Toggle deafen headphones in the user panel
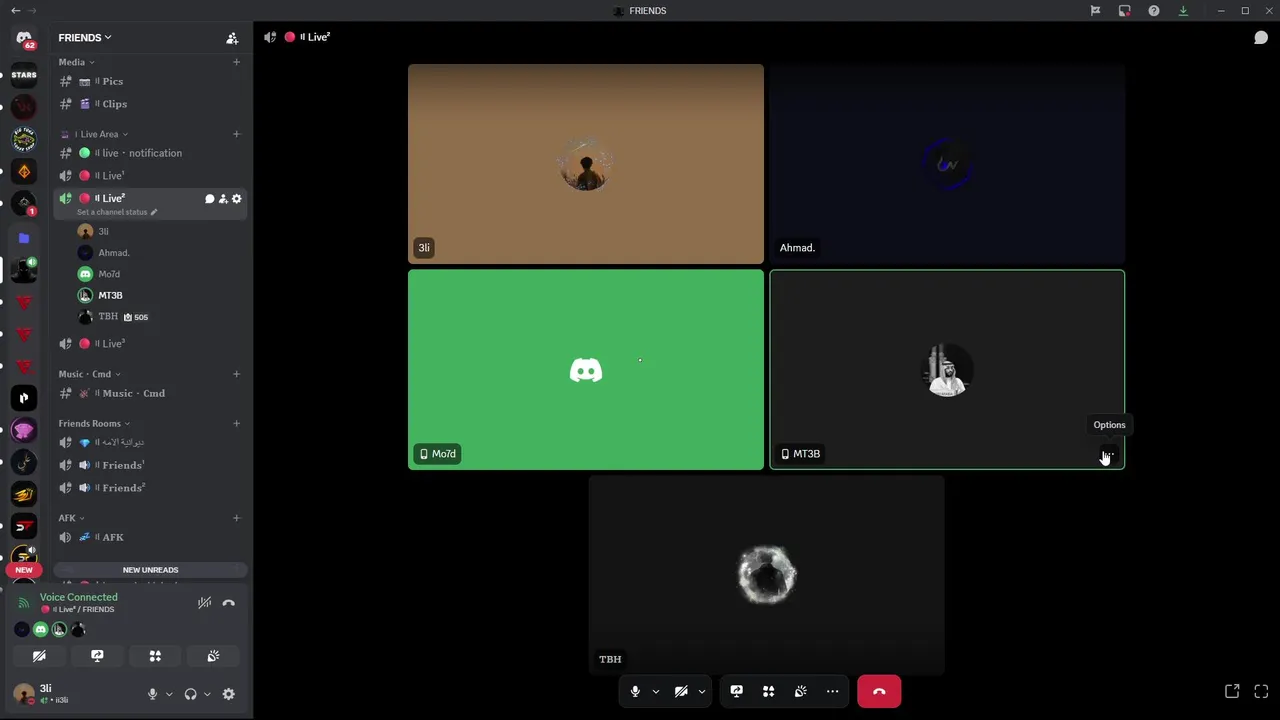The height and width of the screenshot is (720, 1280). 191,694
